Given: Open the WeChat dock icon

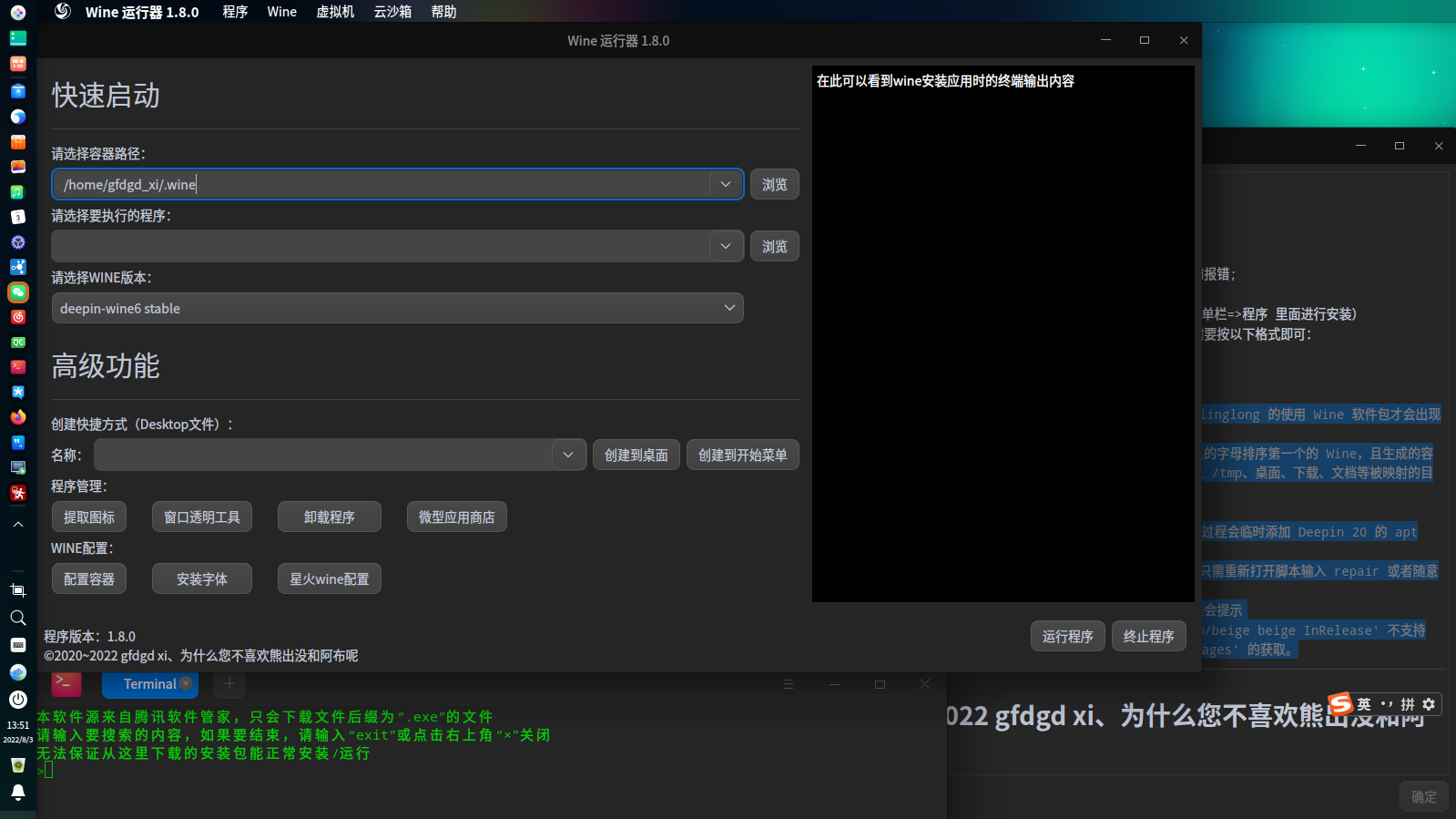Looking at the screenshot, I should click(17, 292).
